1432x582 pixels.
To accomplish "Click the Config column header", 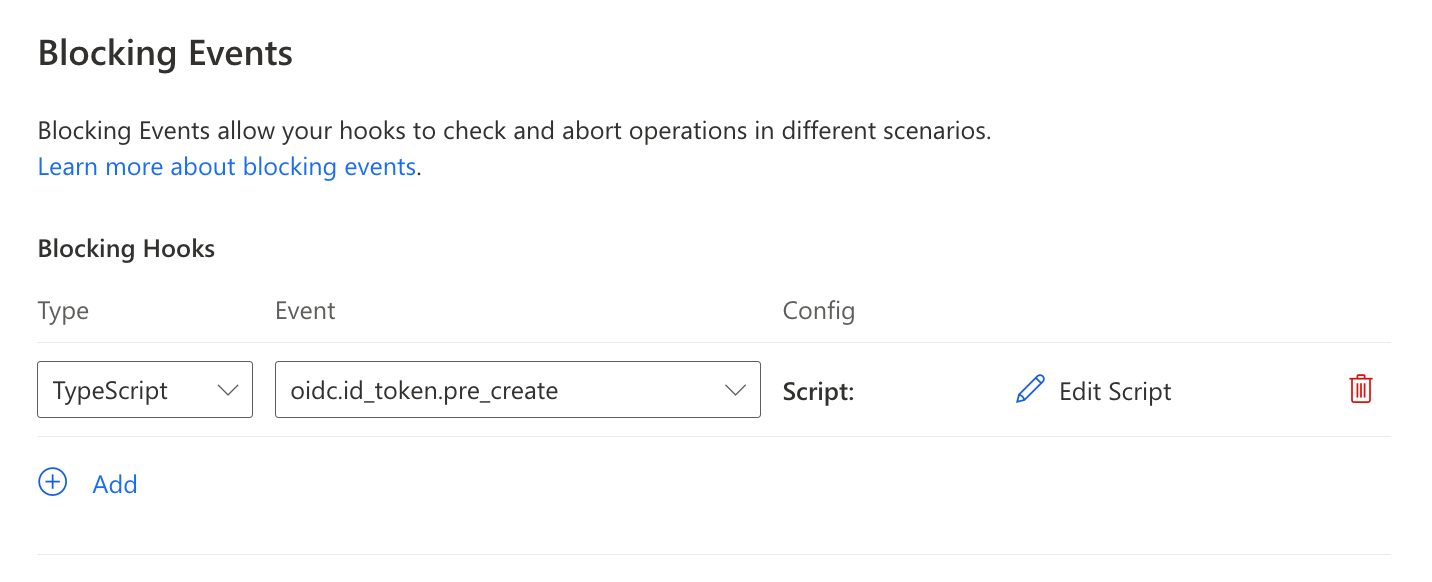I will pyautogui.click(x=818, y=311).
